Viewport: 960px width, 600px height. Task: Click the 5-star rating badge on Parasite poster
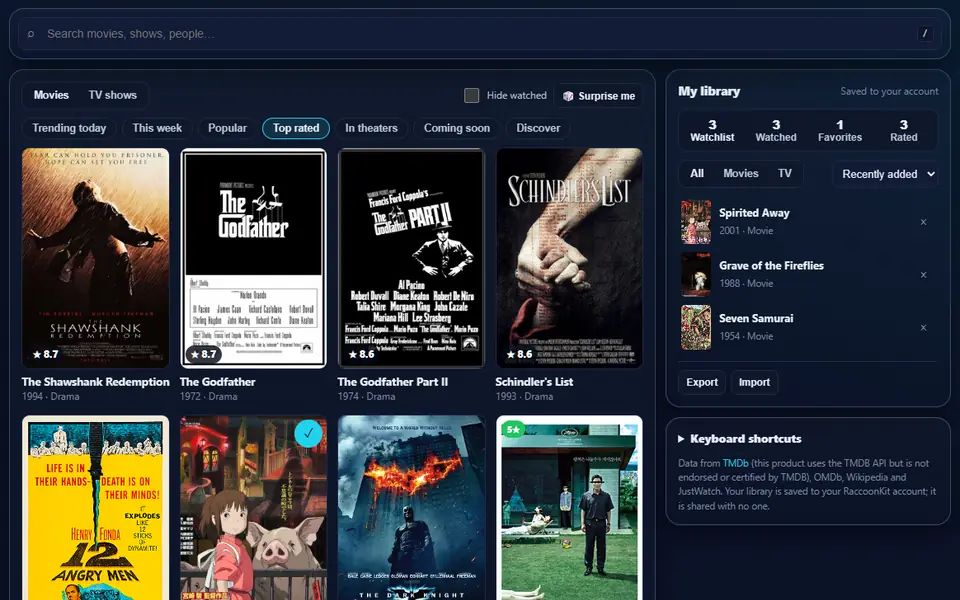click(x=513, y=429)
